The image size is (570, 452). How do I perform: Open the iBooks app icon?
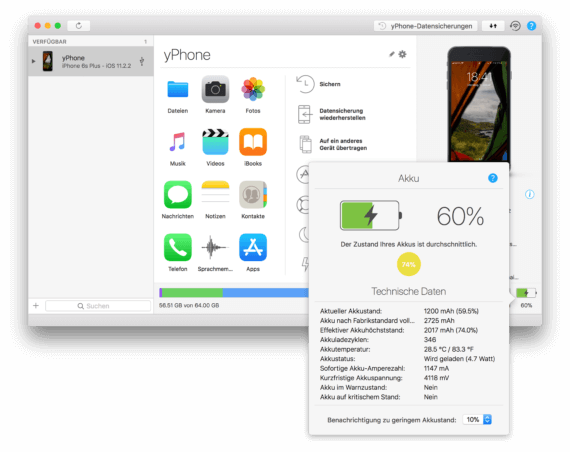point(253,142)
